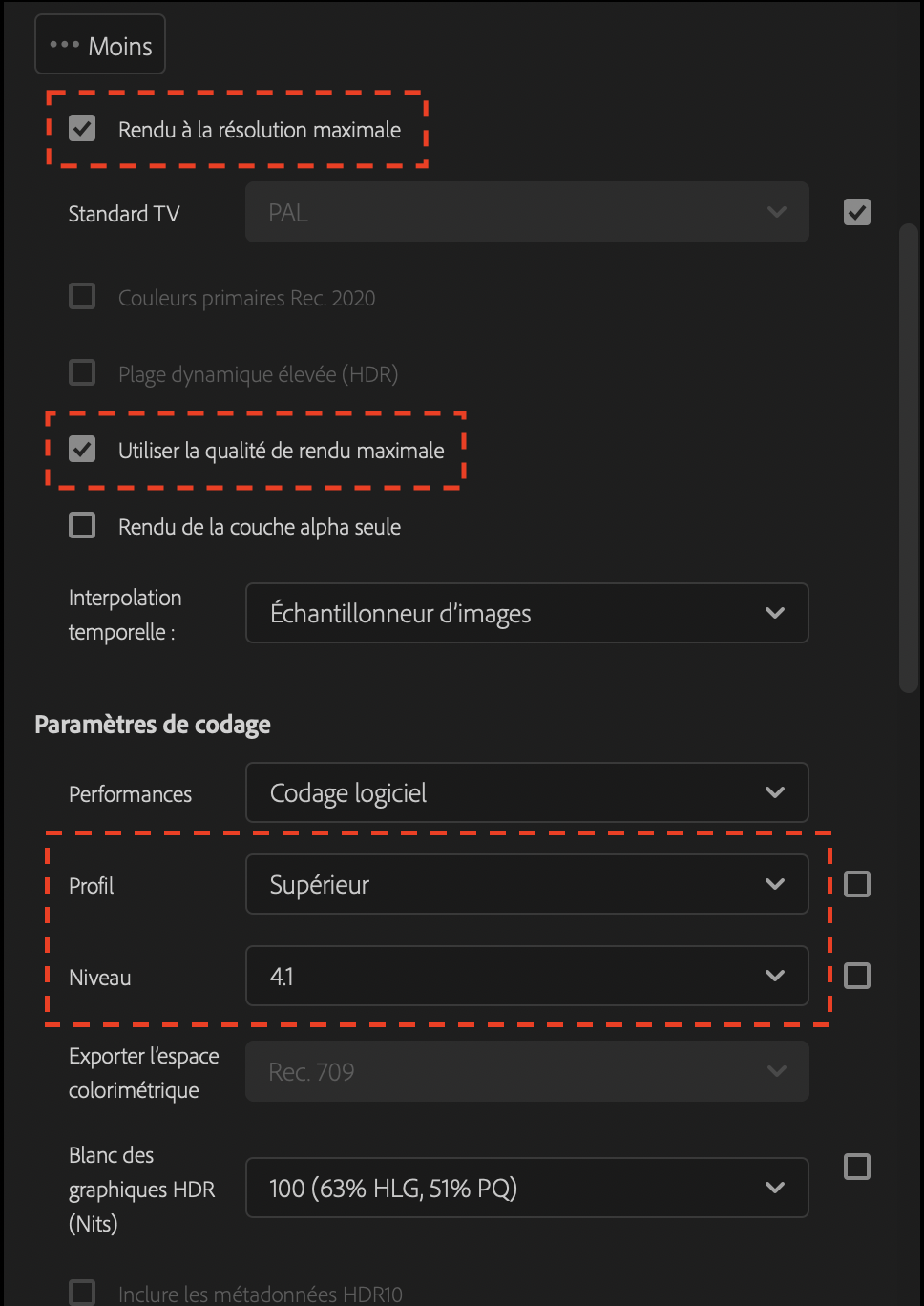The image size is (924, 1306).
Task: Uncheck Utiliser la qualité de rendu maximale
Action: (x=82, y=449)
